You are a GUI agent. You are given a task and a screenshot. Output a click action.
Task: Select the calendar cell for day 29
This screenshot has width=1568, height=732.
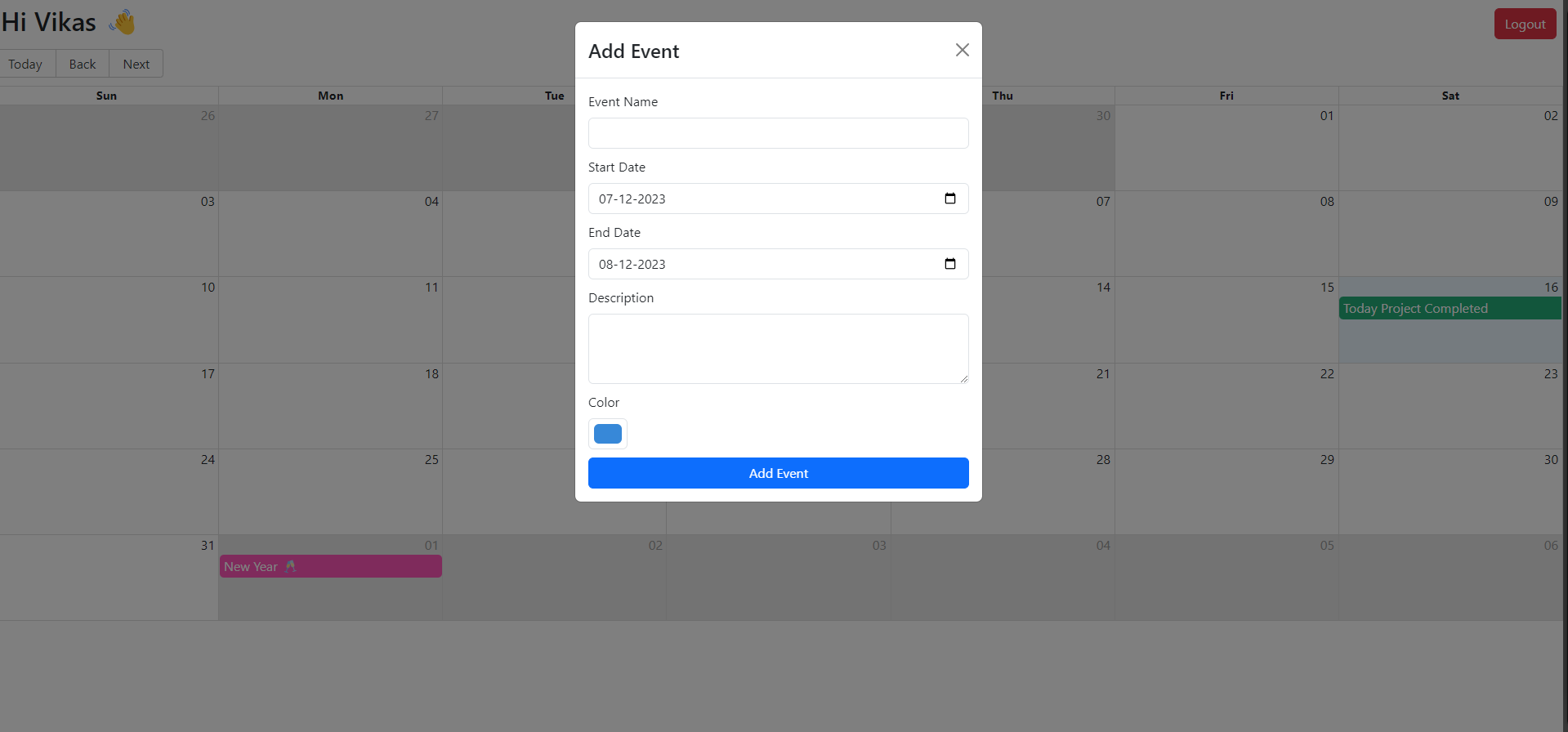click(x=1226, y=492)
